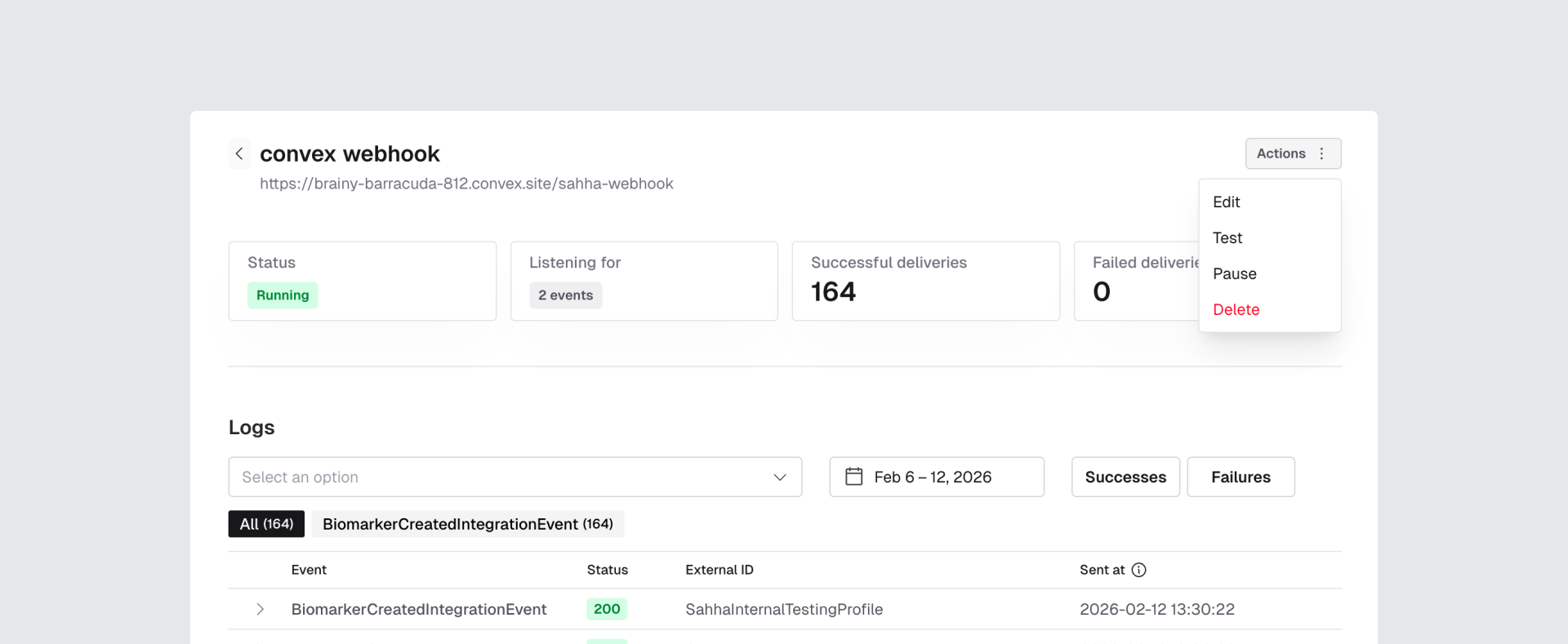This screenshot has width=1568, height=644.
Task: Click the 200 status badge in first row
Action: 607,609
